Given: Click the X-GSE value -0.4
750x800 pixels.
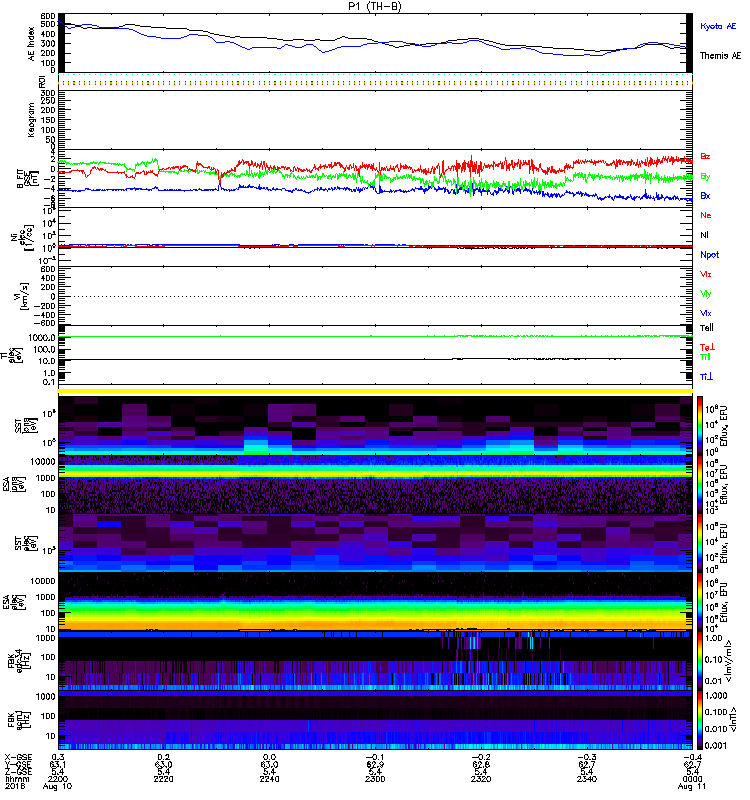Looking at the screenshot, I should coord(692,757).
